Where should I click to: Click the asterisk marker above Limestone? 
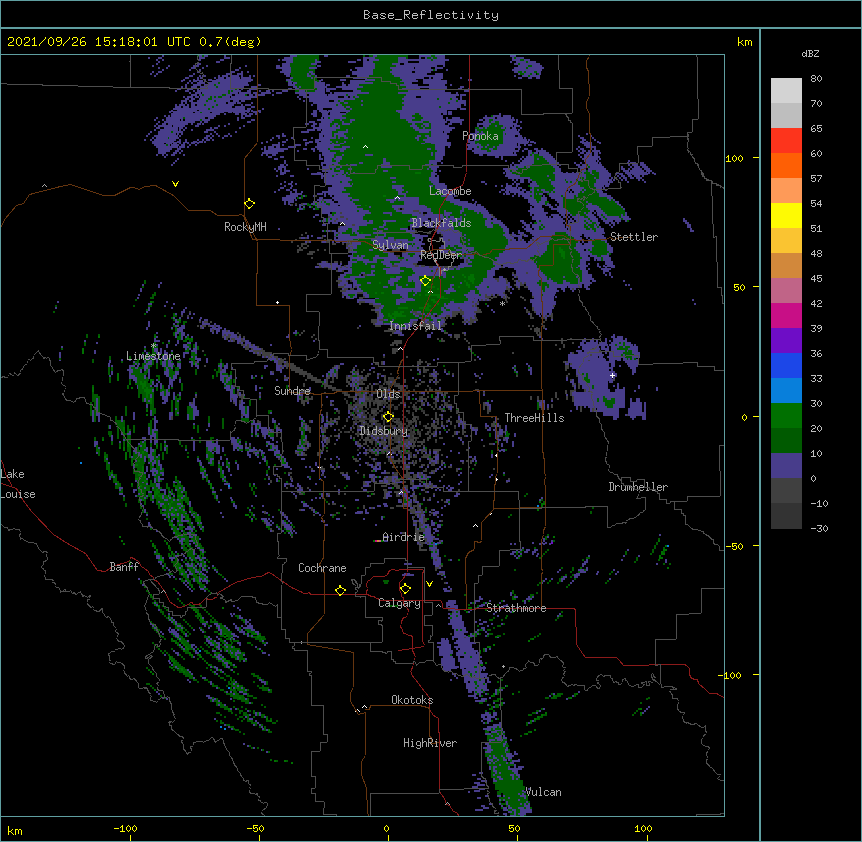pyautogui.click(x=154, y=346)
